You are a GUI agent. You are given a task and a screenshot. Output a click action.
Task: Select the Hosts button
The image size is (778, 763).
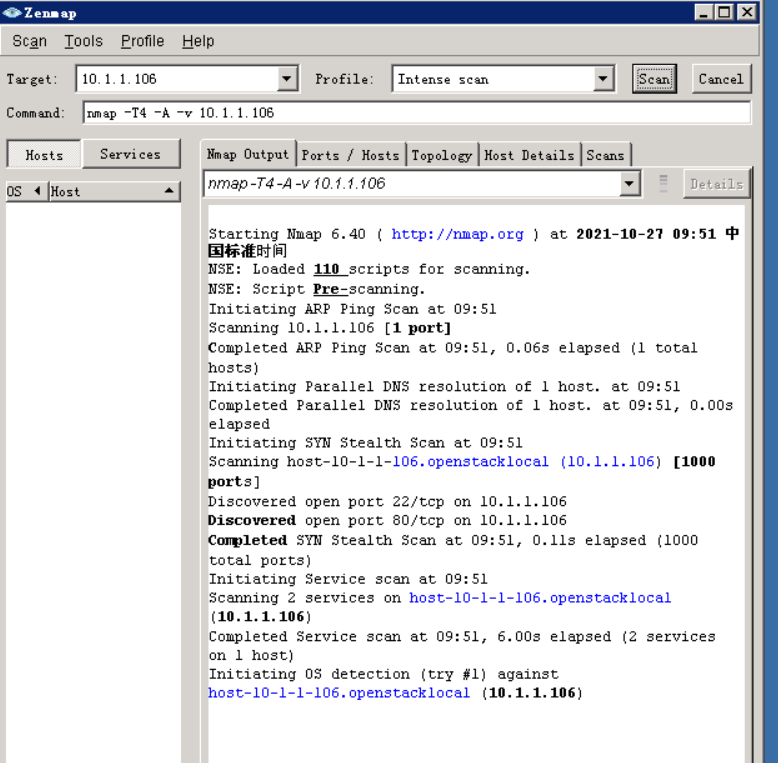click(x=44, y=155)
